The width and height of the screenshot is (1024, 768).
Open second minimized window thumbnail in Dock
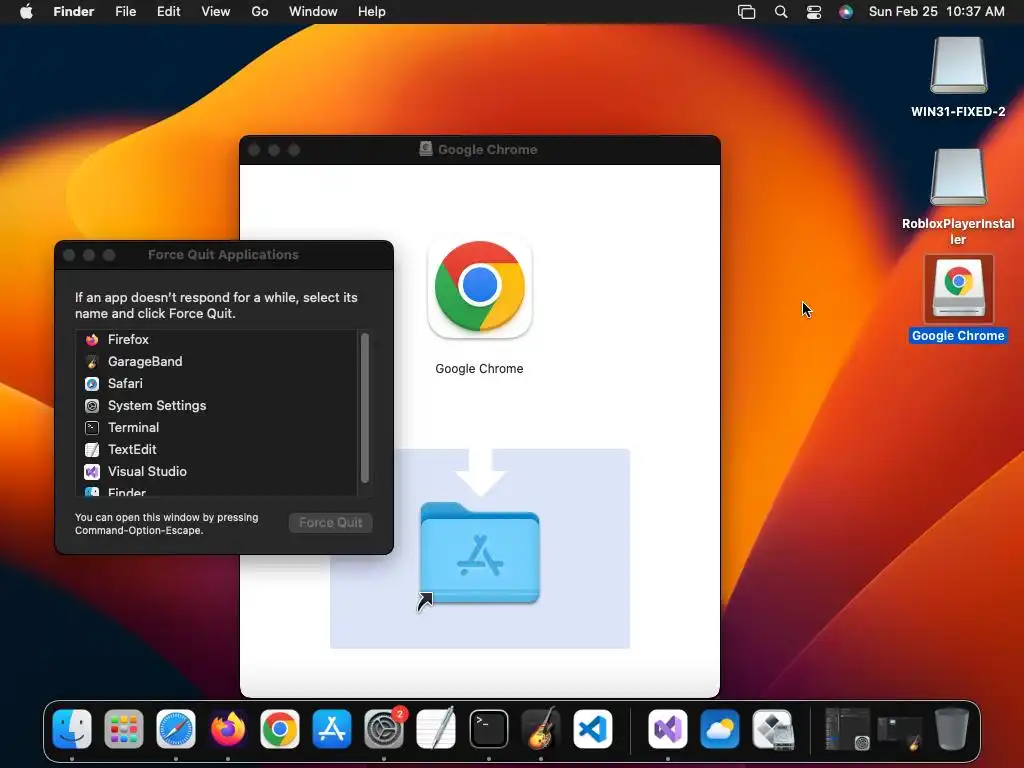(900, 731)
